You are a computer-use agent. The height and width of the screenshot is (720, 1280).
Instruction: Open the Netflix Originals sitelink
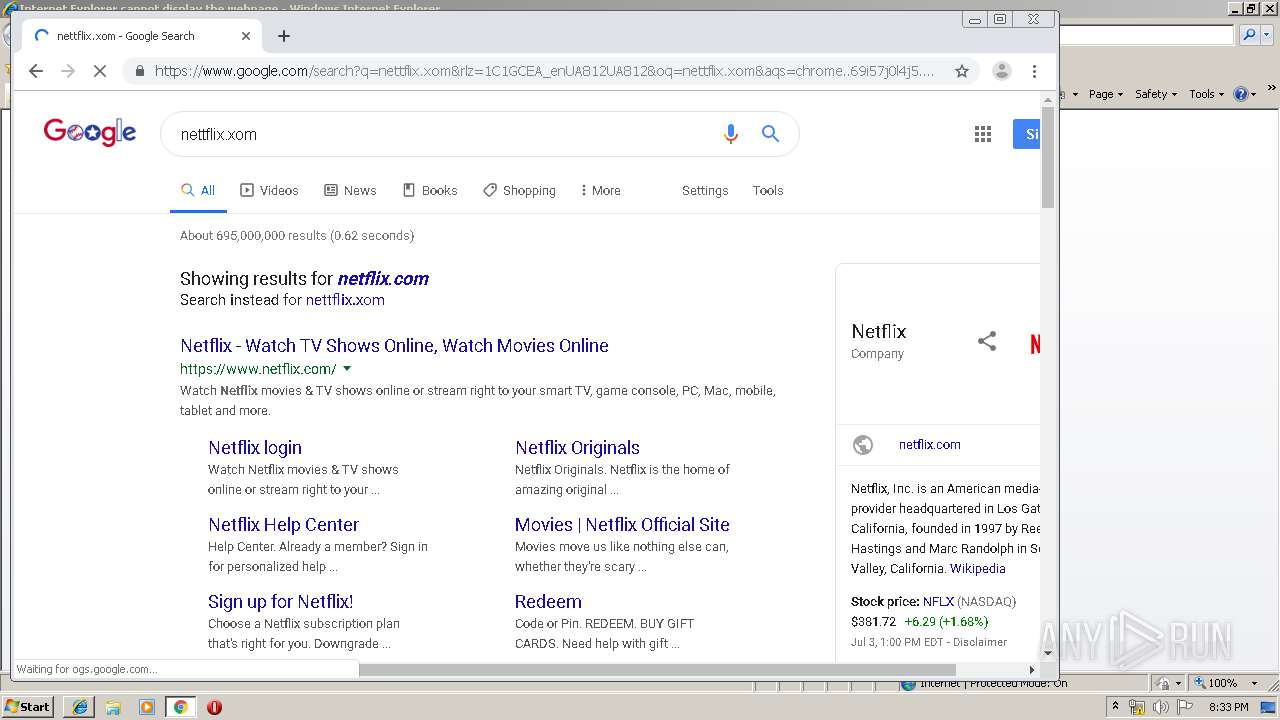pos(577,448)
